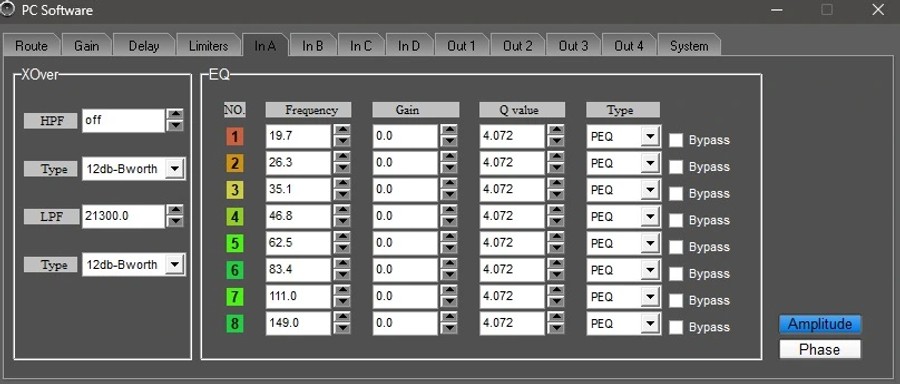This screenshot has width=900, height=384.
Task: Open the HPF Type dropdown
Action: tap(175, 169)
